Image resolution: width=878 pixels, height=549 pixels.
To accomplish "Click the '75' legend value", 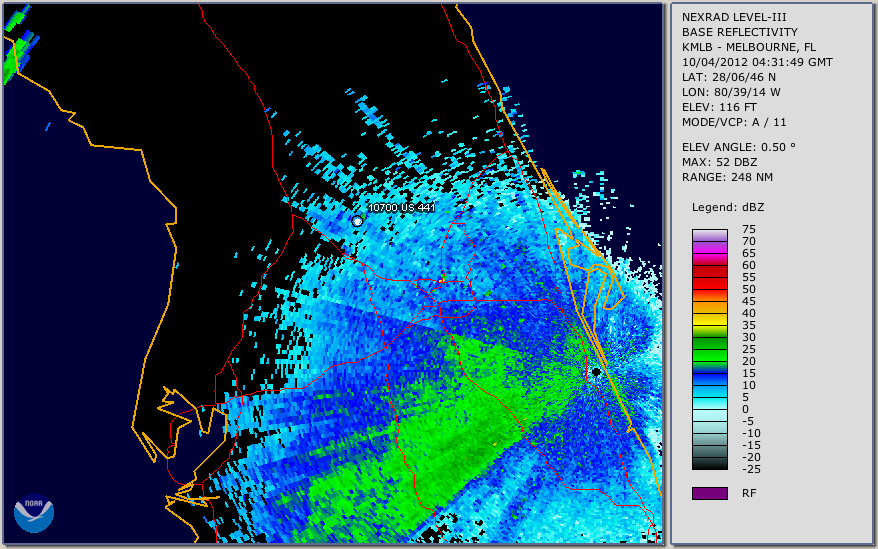I will pyautogui.click(x=749, y=229).
